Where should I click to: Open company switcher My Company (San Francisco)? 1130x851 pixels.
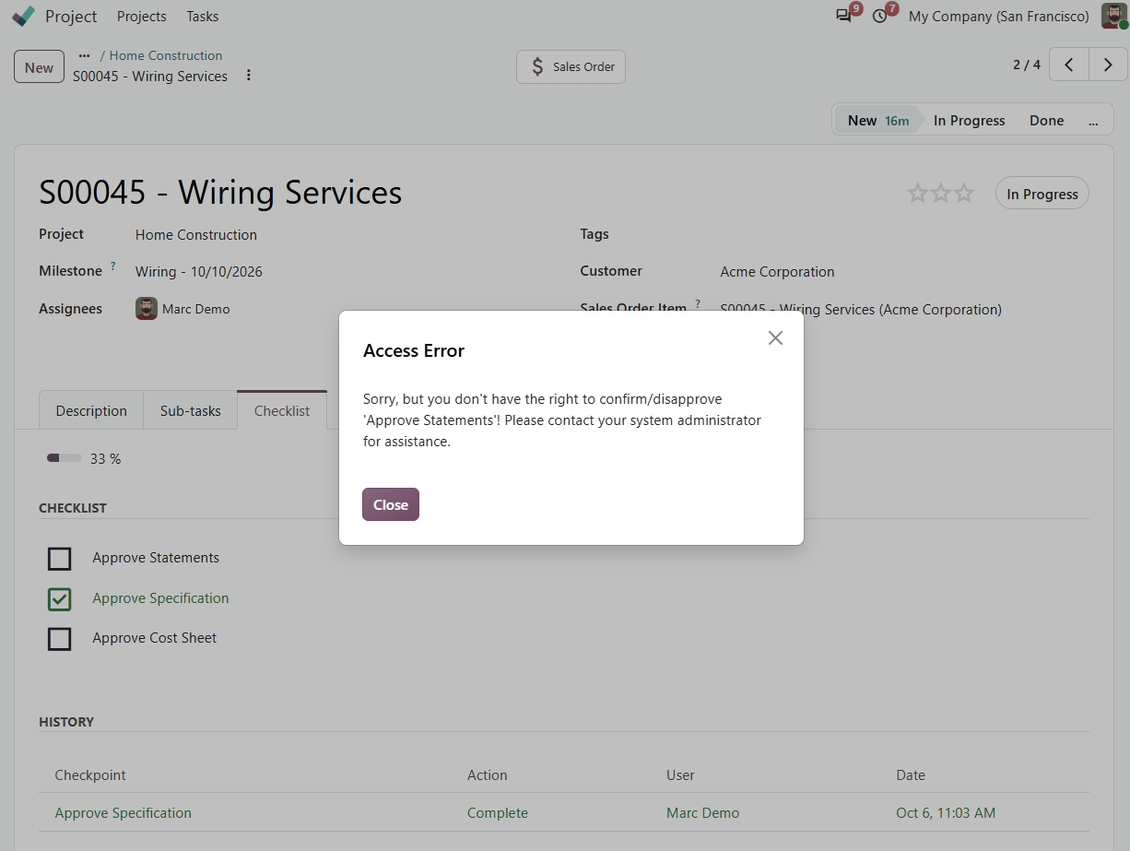[x=999, y=16]
